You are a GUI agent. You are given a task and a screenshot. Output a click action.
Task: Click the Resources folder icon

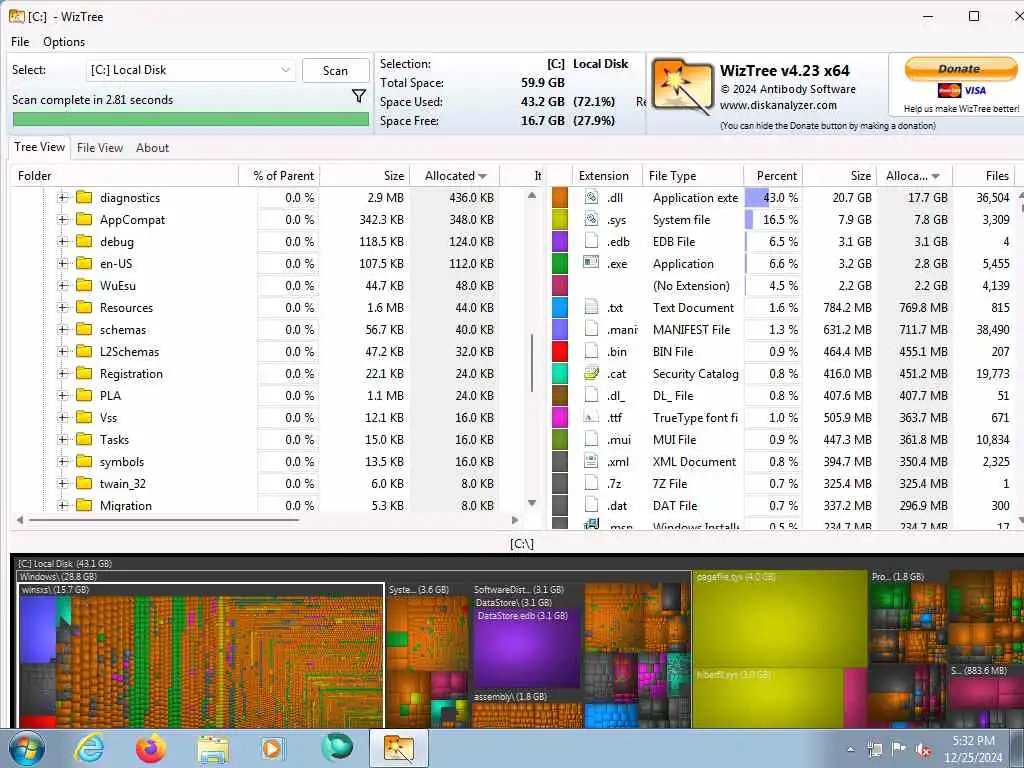pyautogui.click(x=84, y=307)
